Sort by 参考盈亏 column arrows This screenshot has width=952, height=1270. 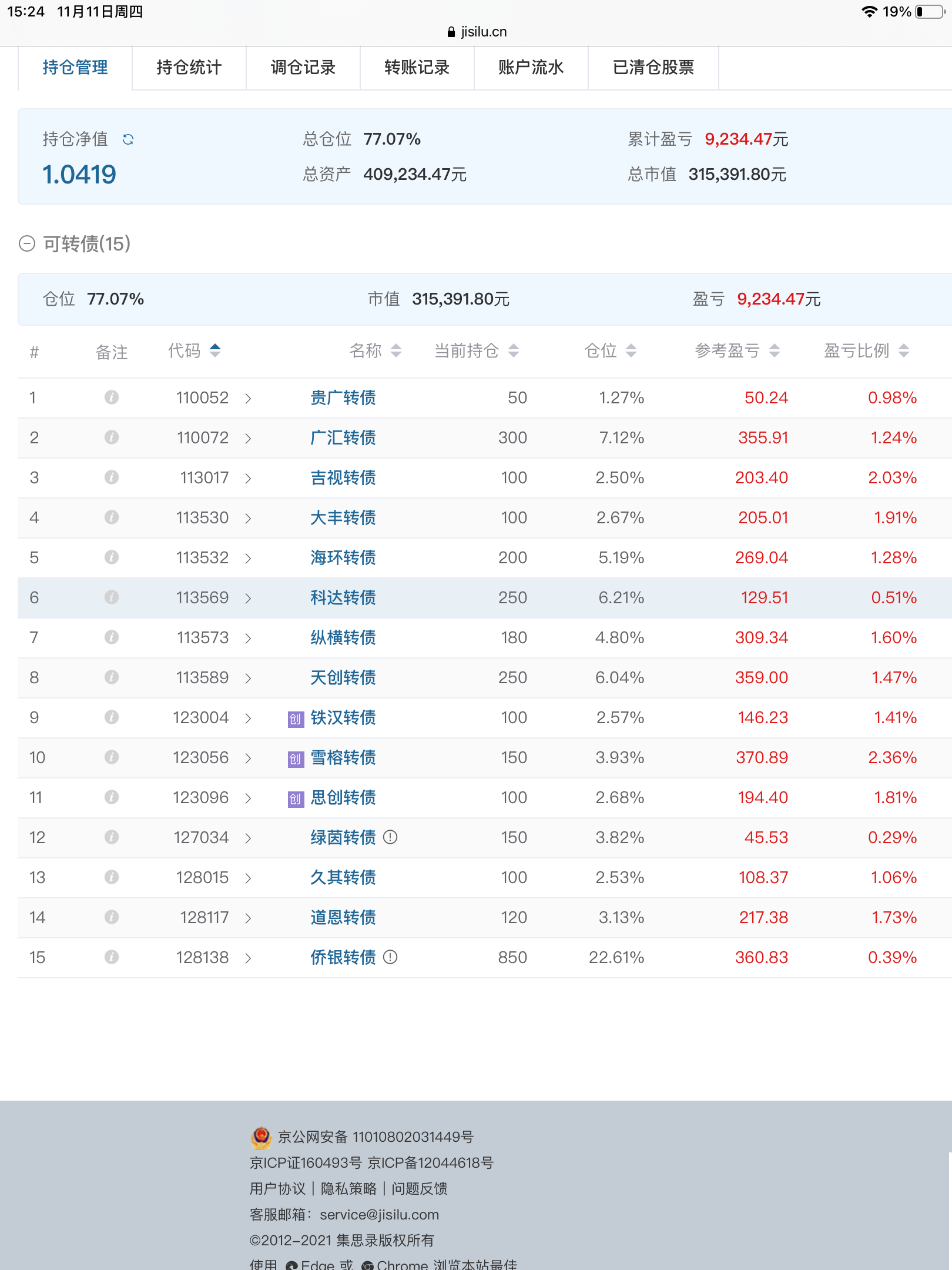point(775,351)
